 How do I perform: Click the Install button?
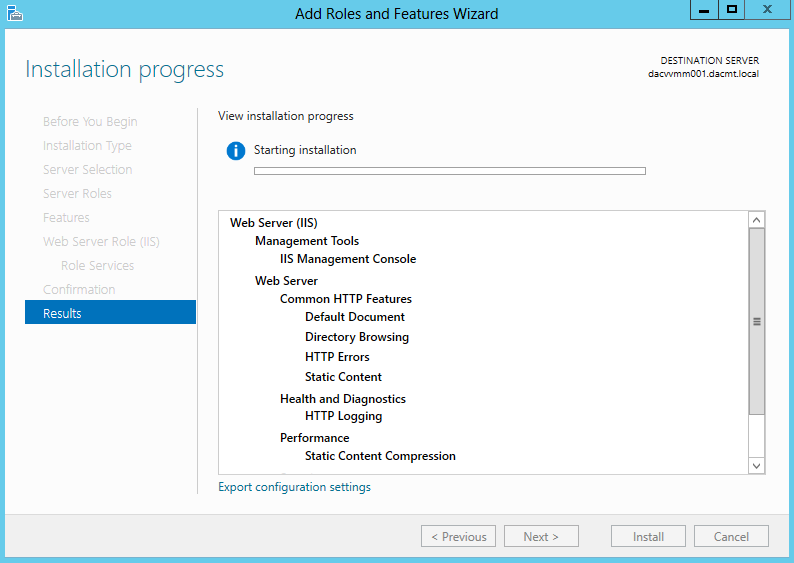(x=648, y=536)
